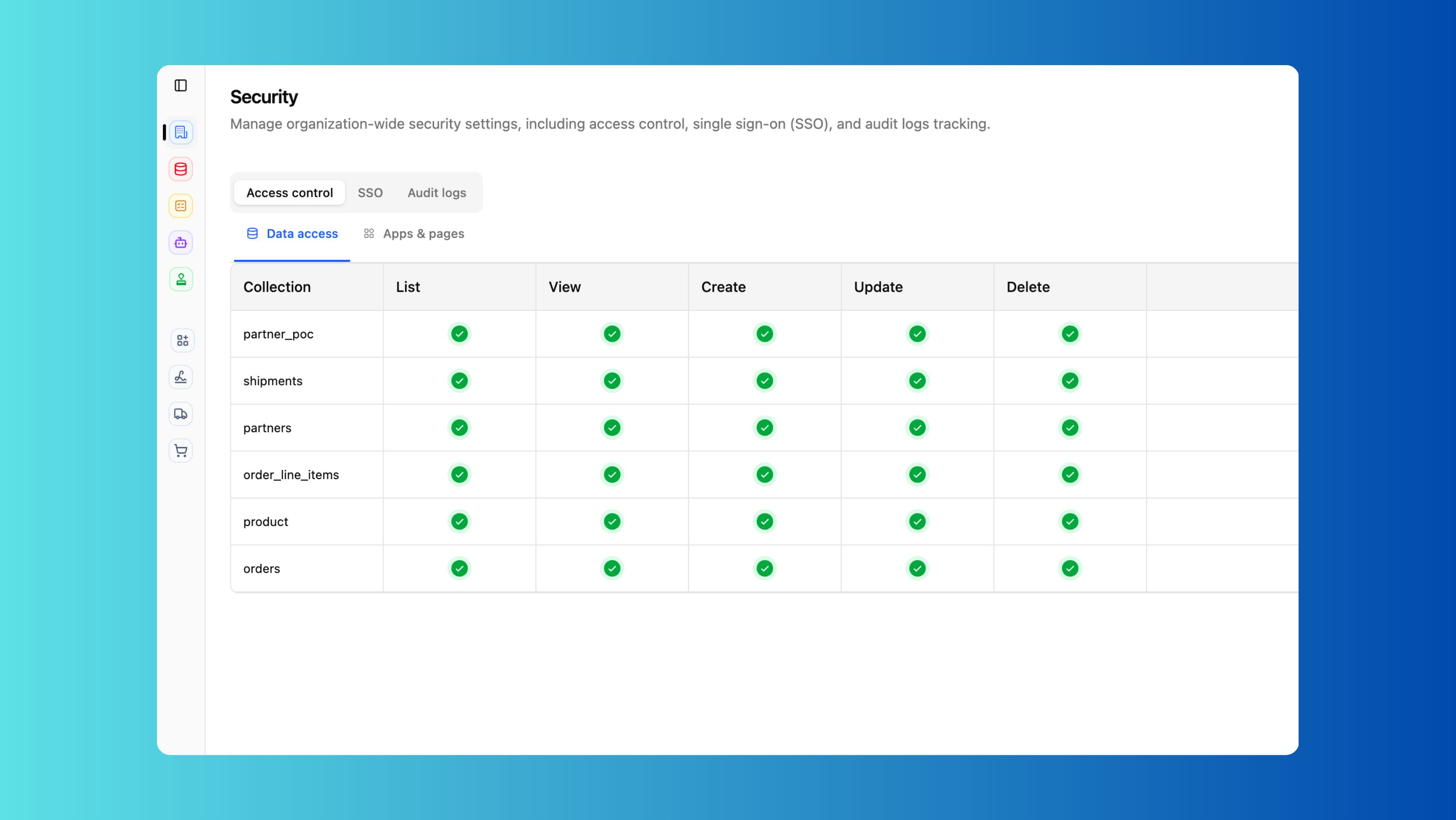Toggle View permission for product
This screenshot has height=820, width=1456.
612,521
